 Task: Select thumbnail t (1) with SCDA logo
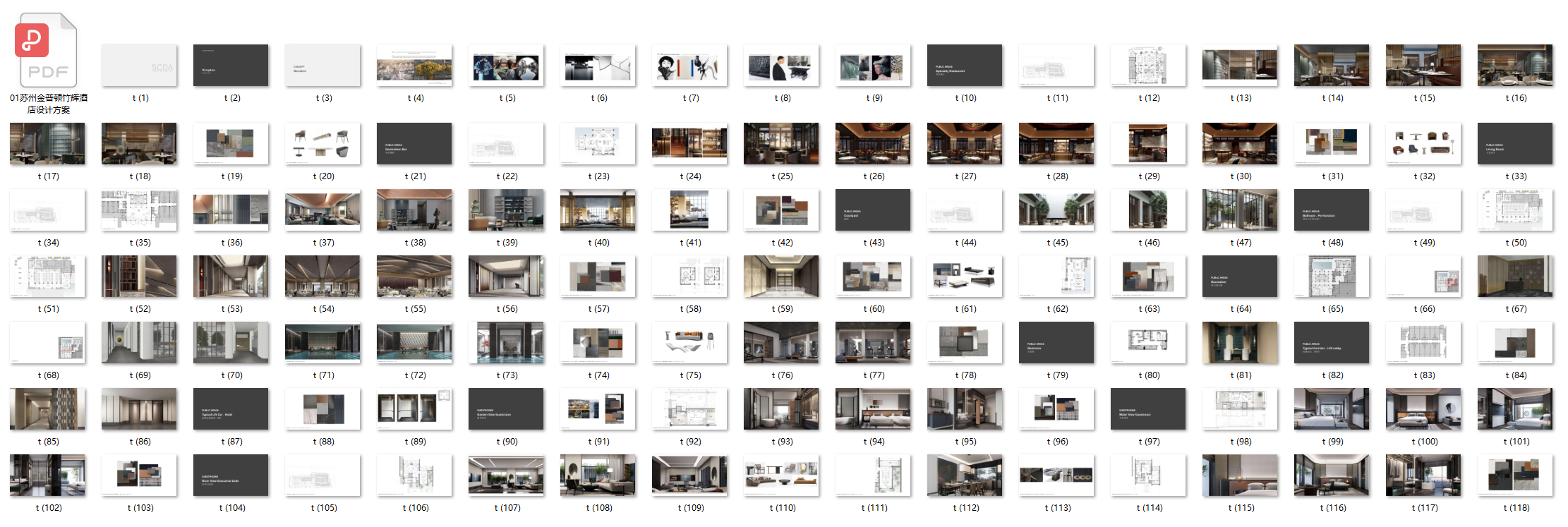[139, 66]
